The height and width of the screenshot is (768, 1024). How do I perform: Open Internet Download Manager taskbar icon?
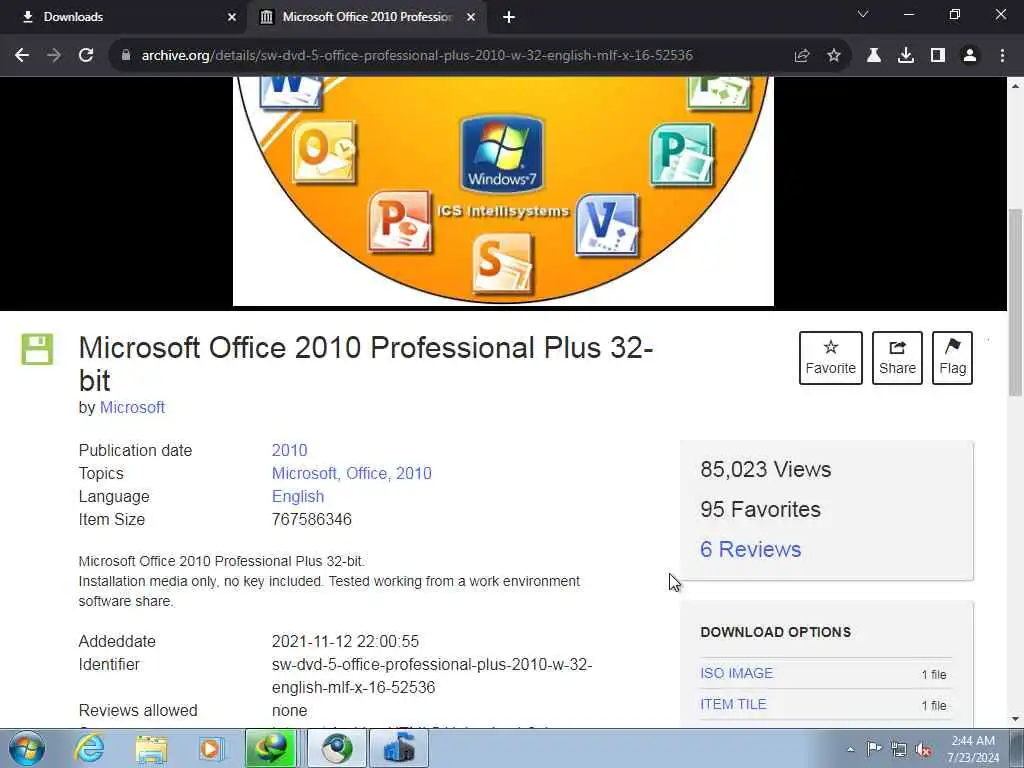click(x=270, y=748)
